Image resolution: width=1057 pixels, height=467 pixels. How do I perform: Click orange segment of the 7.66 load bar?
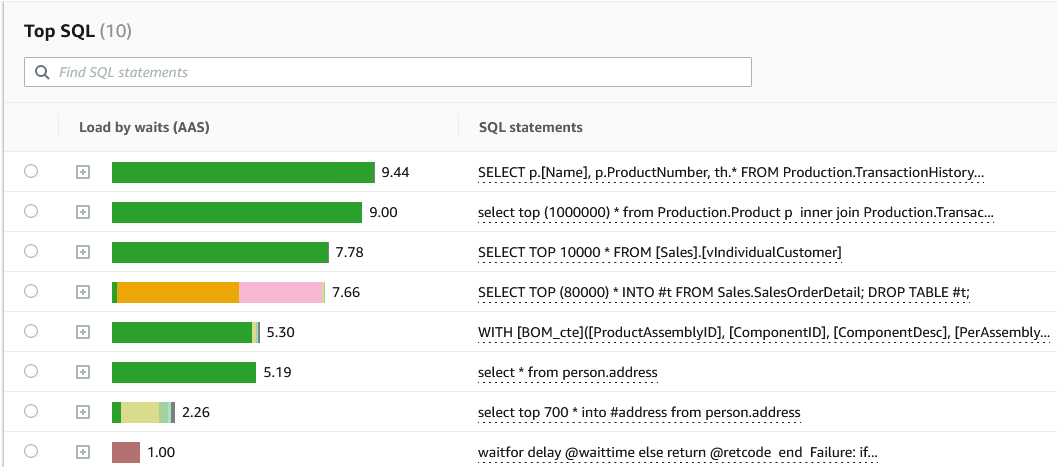(x=178, y=292)
